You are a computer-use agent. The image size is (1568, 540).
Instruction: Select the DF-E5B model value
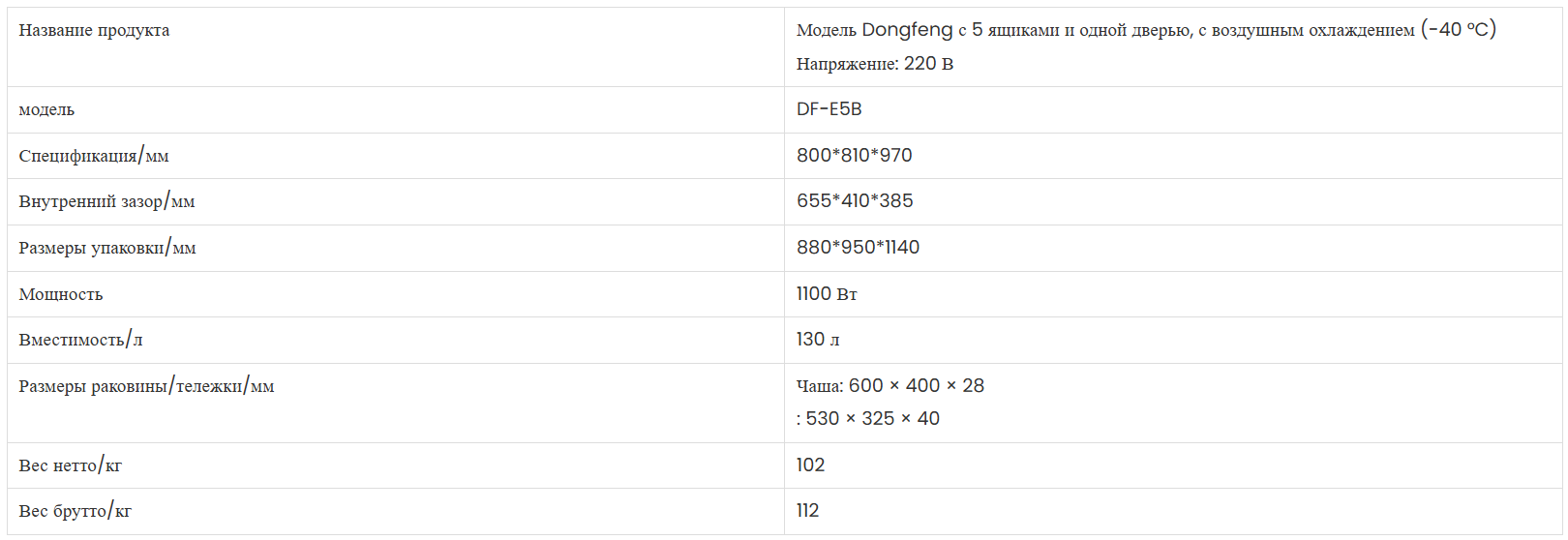click(x=829, y=109)
